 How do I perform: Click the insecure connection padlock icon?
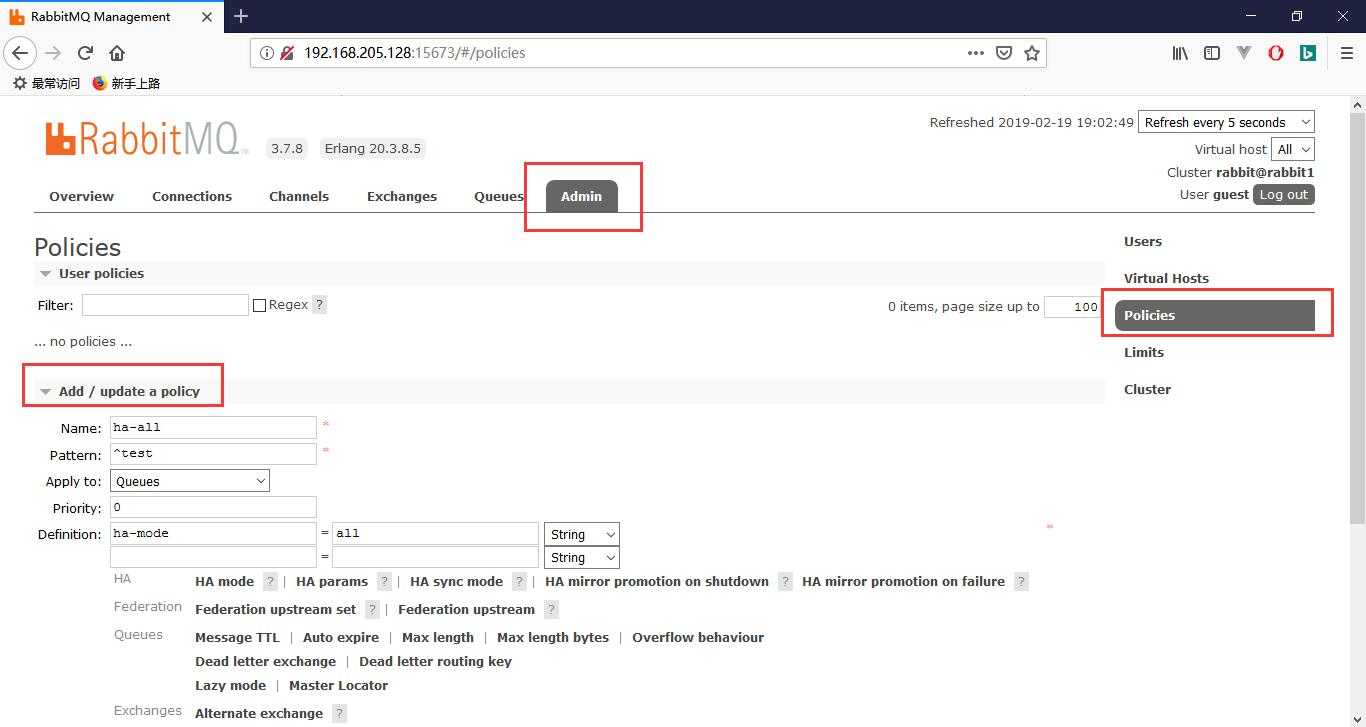pyautogui.click(x=287, y=53)
